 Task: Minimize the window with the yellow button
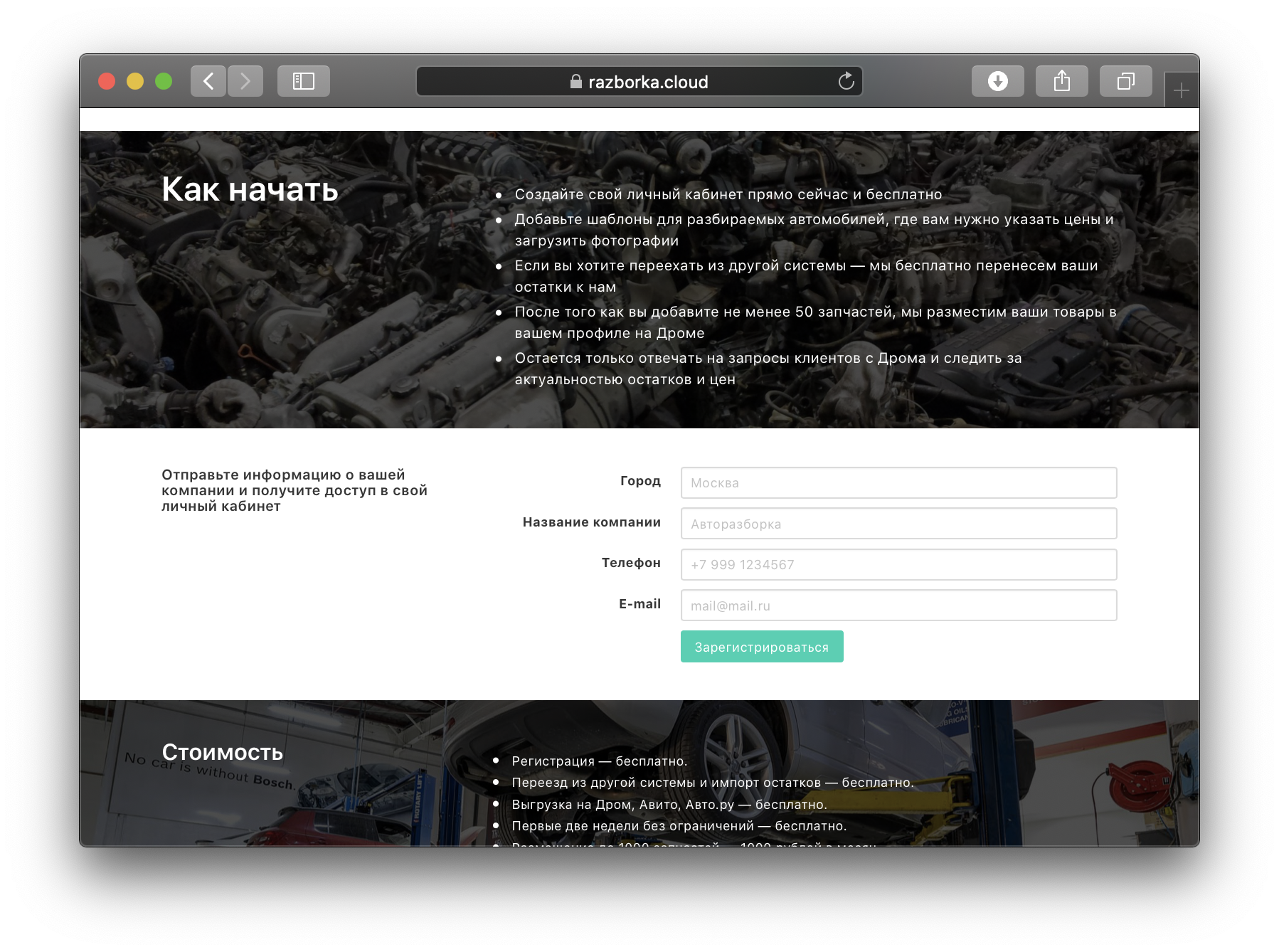135,81
